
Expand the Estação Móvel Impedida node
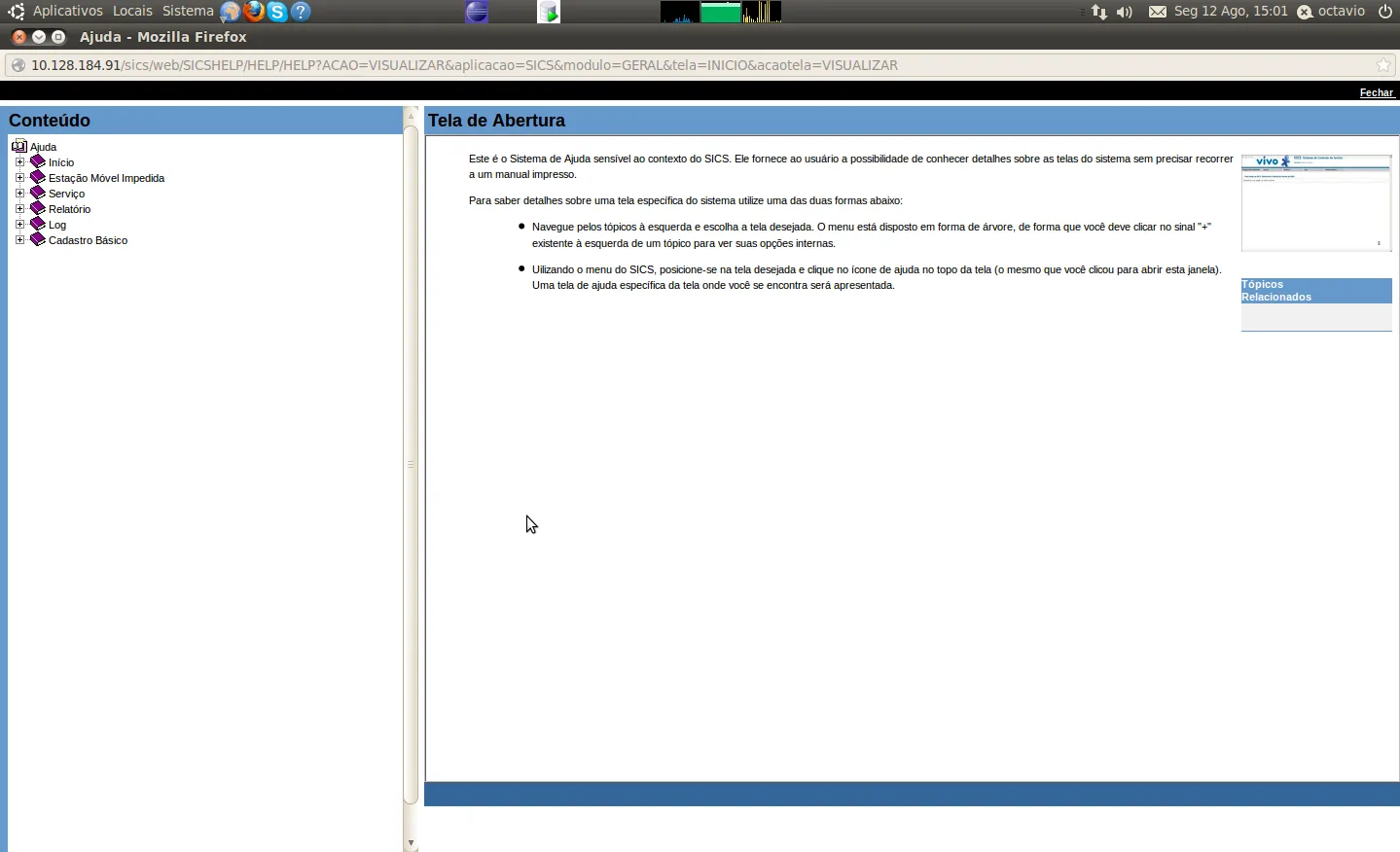19,177
